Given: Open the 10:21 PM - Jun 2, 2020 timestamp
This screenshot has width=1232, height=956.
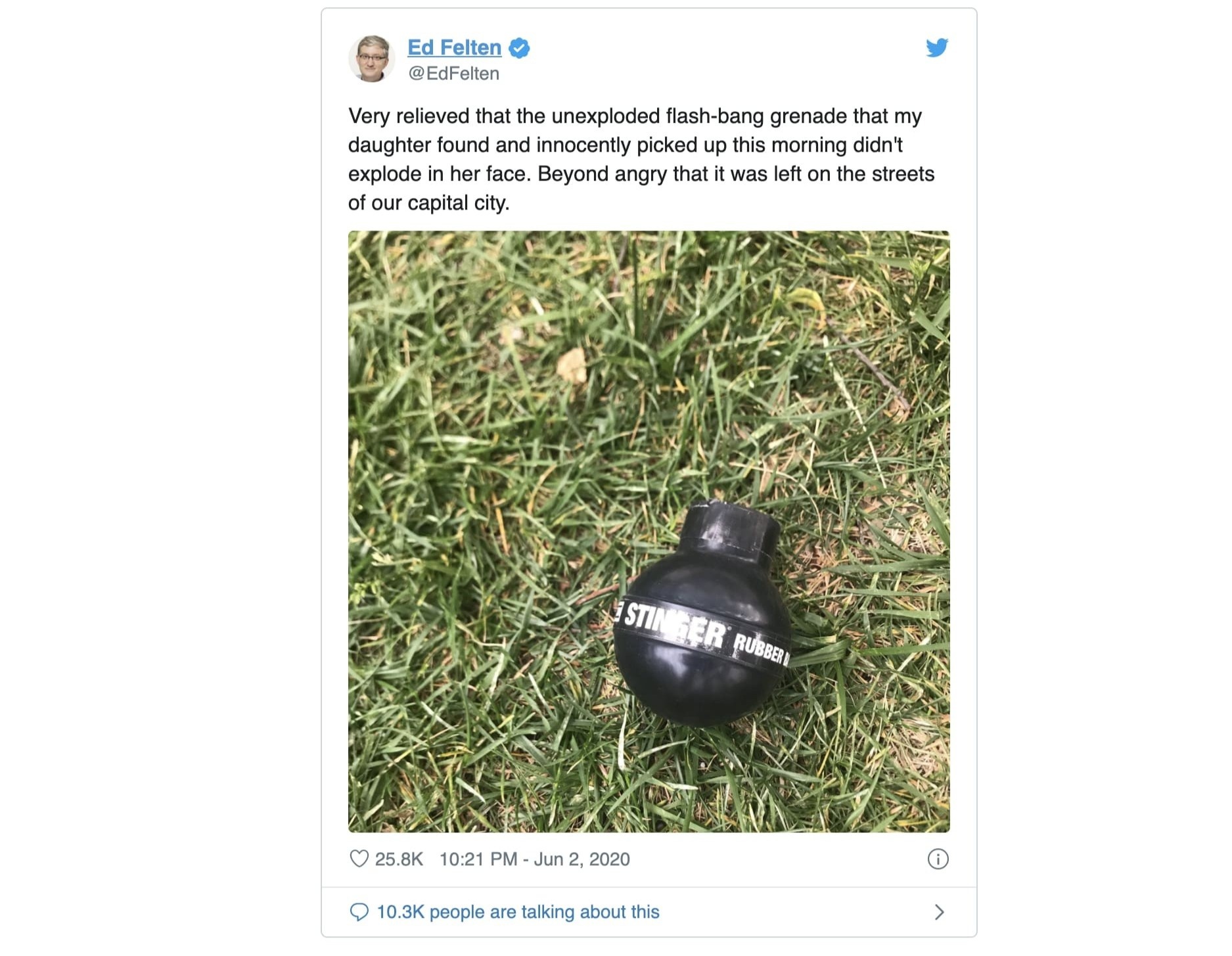Looking at the screenshot, I should [534, 859].
